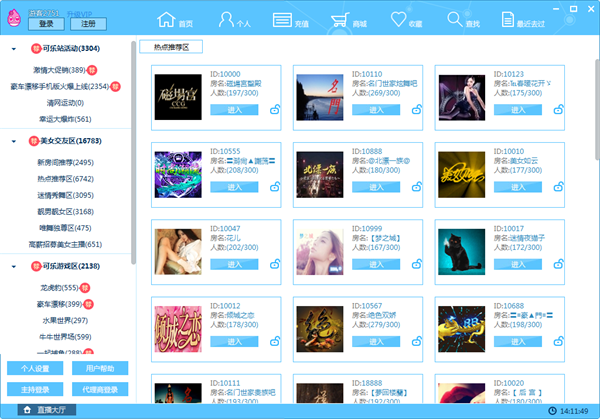
Task: Click the lock icon for room ID:10999
Action: coord(417,264)
